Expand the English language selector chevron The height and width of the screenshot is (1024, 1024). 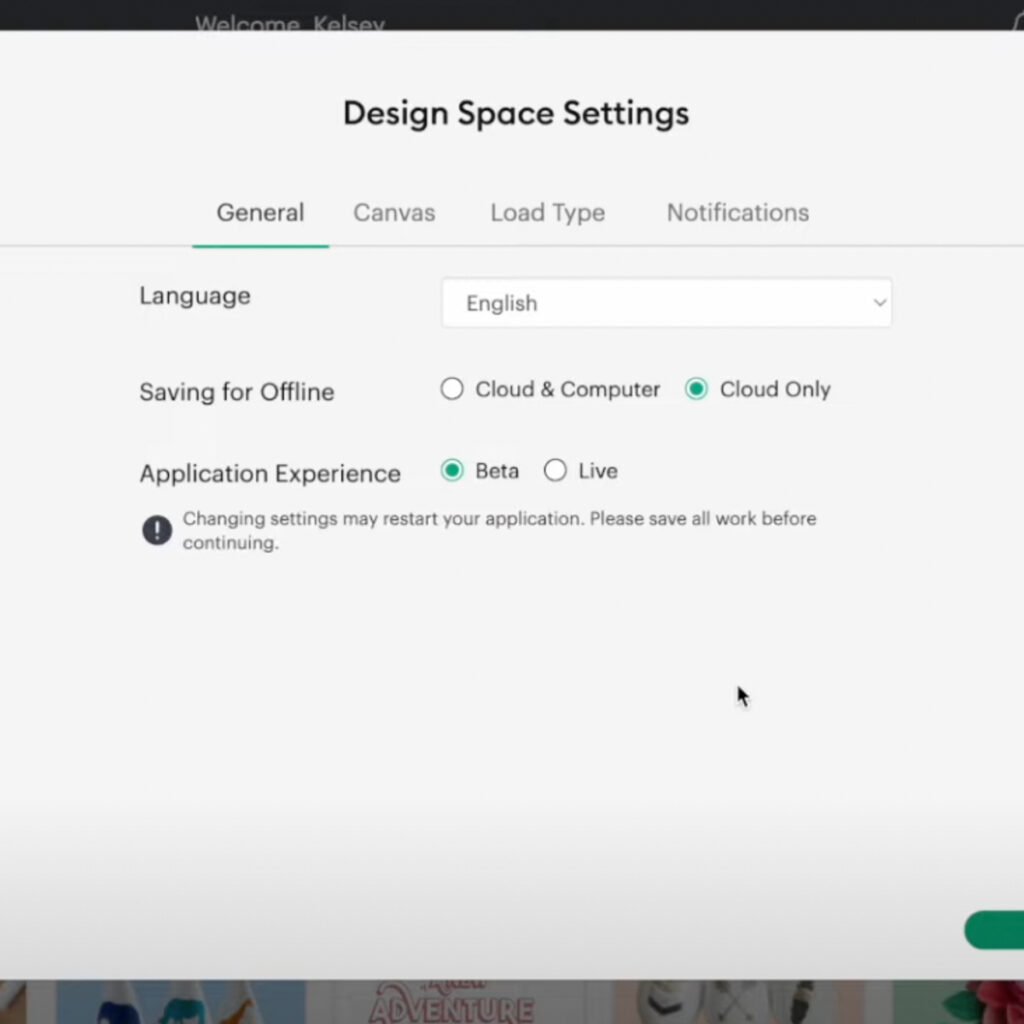click(x=879, y=302)
